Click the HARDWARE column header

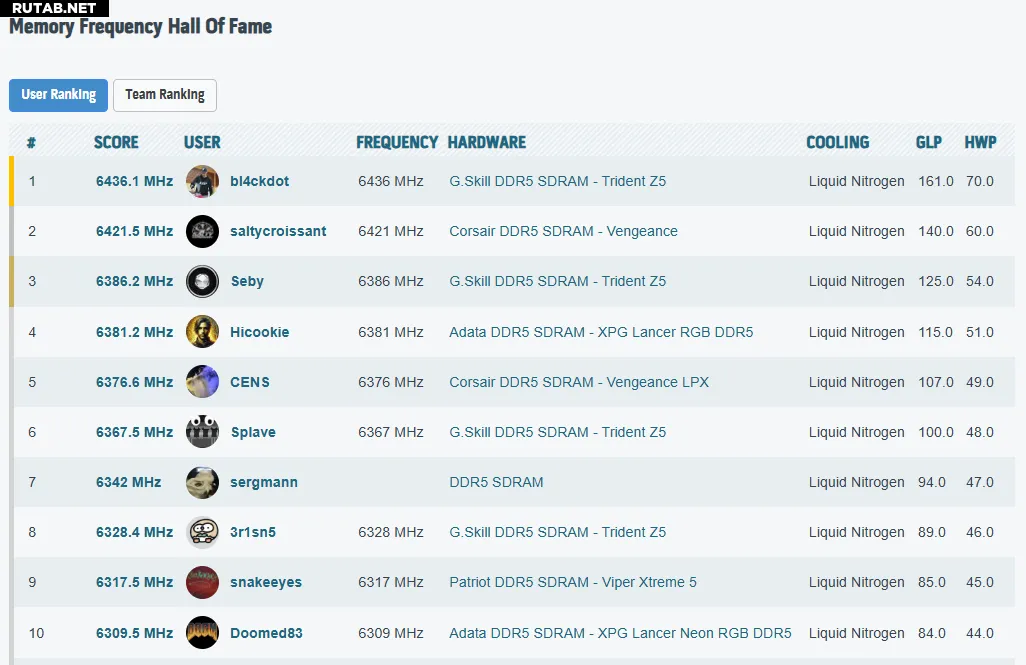pos(487,142)
